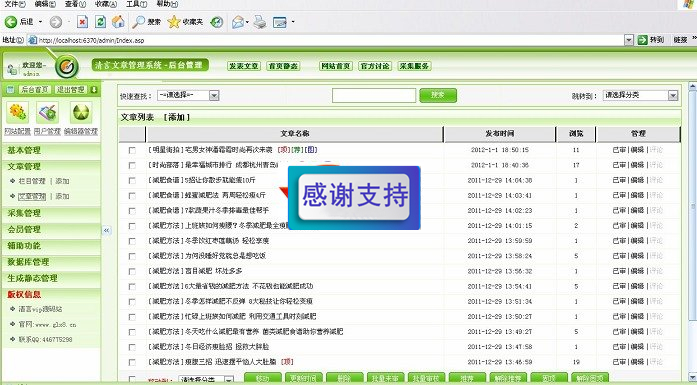The width and height of the screenshot is (697, 385).
Task: Expand the 采集管理 sidebar section
Action: coord(51,213)
